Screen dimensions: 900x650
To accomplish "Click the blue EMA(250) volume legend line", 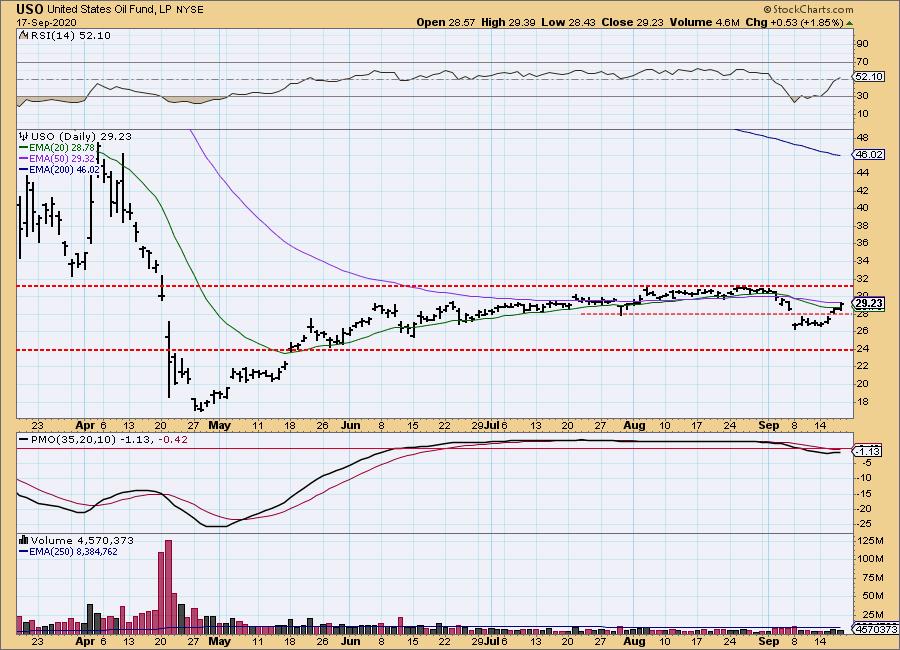I will point(23,552).
